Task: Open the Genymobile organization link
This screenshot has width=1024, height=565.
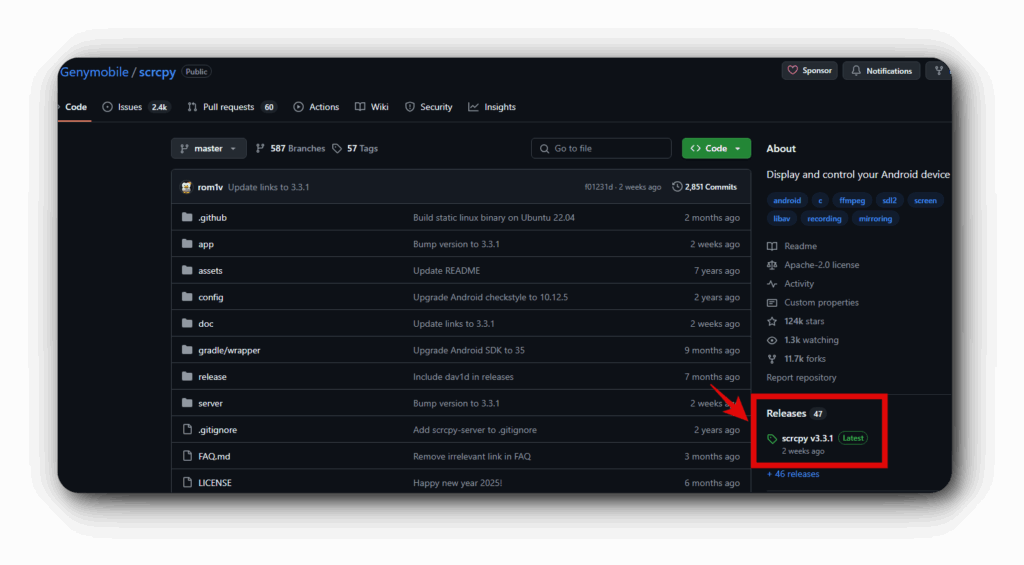Action: 94,72
